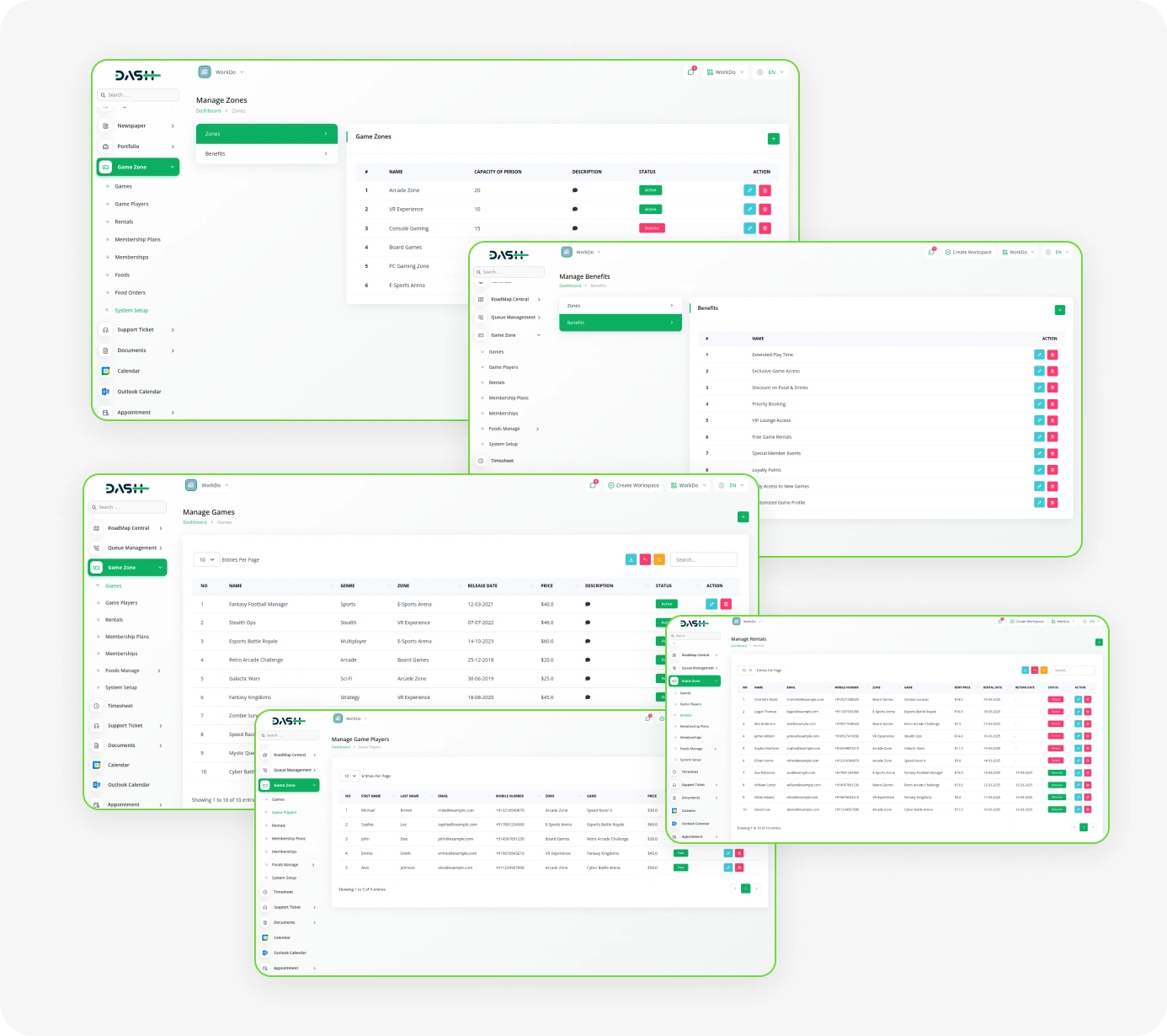Open Entries Per Page dropdown in Manage Games
This screenshot has height=1036, width=1167.
pyautogui.click(x=206, y=559)
